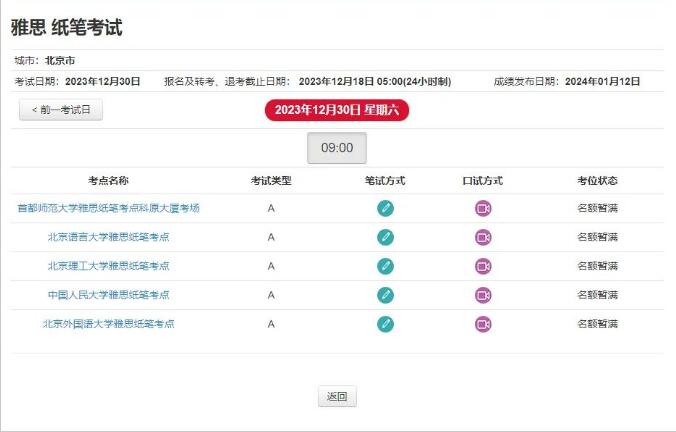
Task: Click 笔试方式 column header
Action: click(x=385, y=181)
